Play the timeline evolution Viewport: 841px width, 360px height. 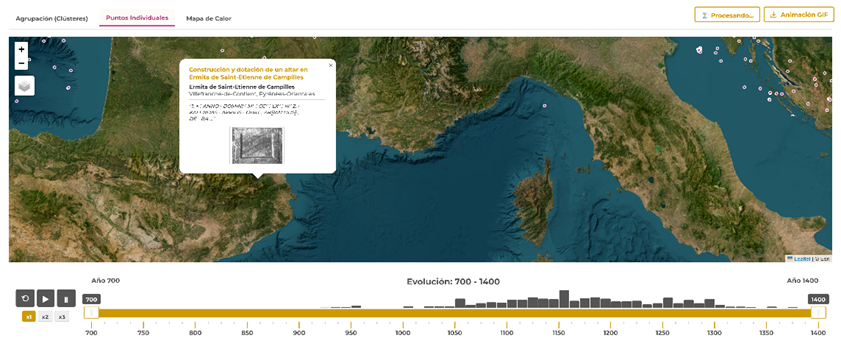(46, 298)
